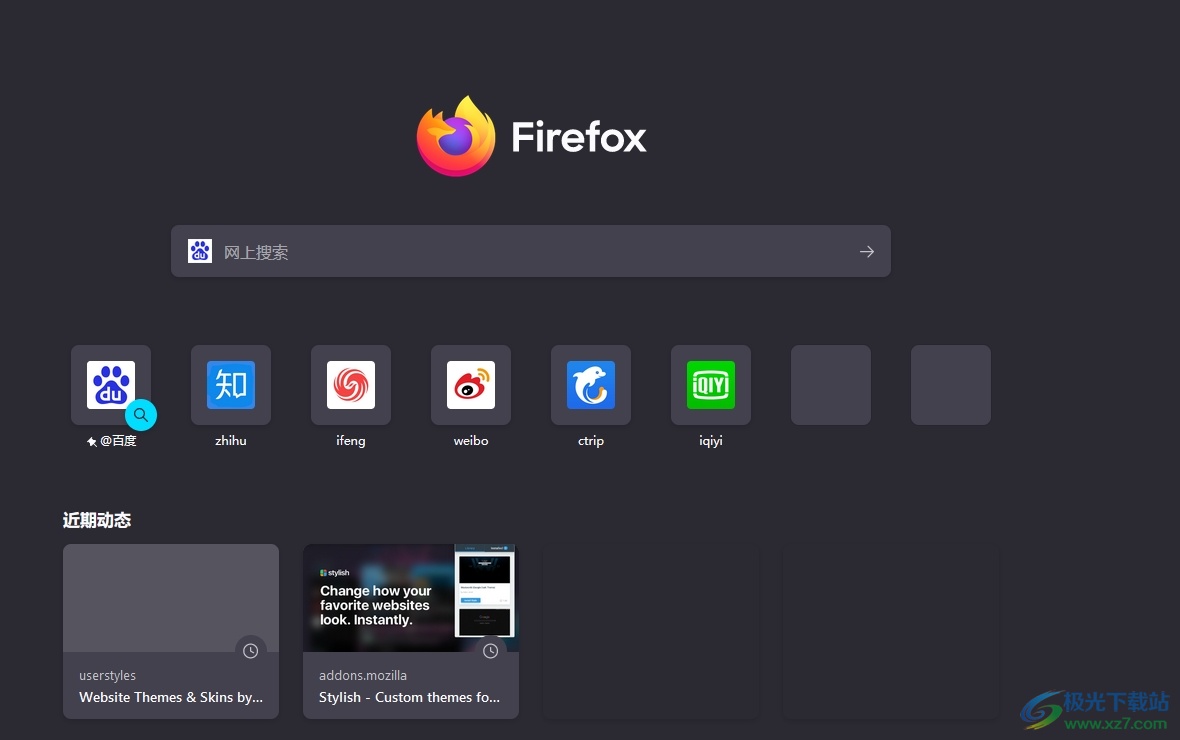
Task: Open the Baidu shortcut tile
Action: click(111, 385)
